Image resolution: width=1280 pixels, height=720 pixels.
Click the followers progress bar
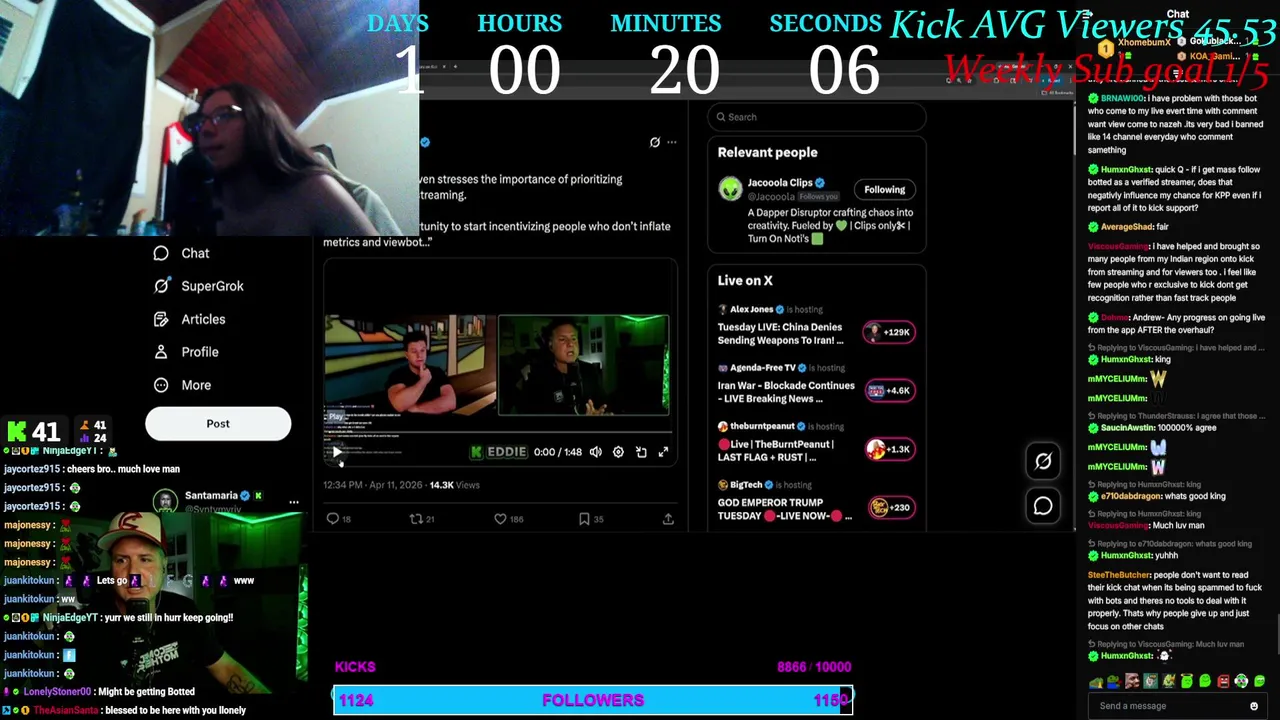click(x=593, y=701)
